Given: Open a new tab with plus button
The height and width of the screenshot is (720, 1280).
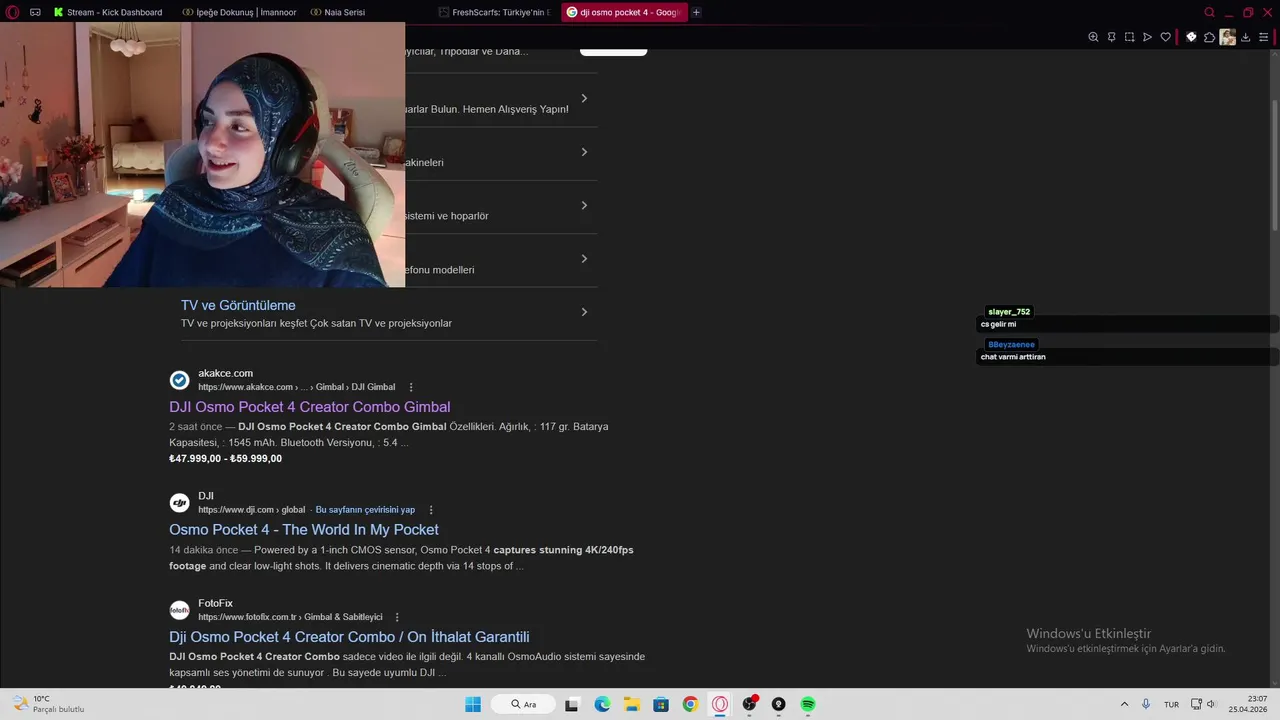Looking at the screenshot, I should (x=696, y=12).
